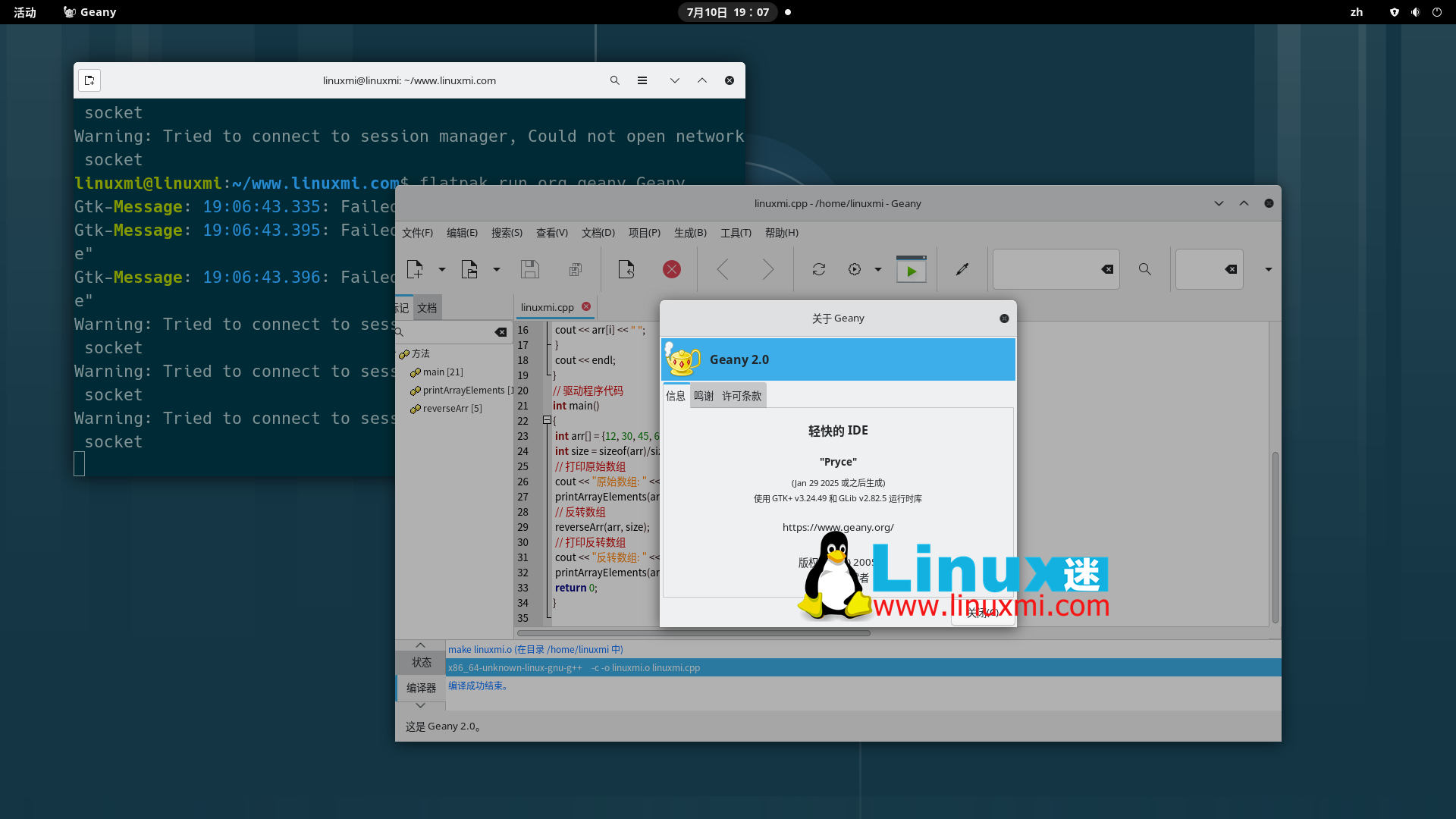Select the 编译成功结束。 message
The width and height of the screenshot is (1456, 819).
[x=863, y=686]
